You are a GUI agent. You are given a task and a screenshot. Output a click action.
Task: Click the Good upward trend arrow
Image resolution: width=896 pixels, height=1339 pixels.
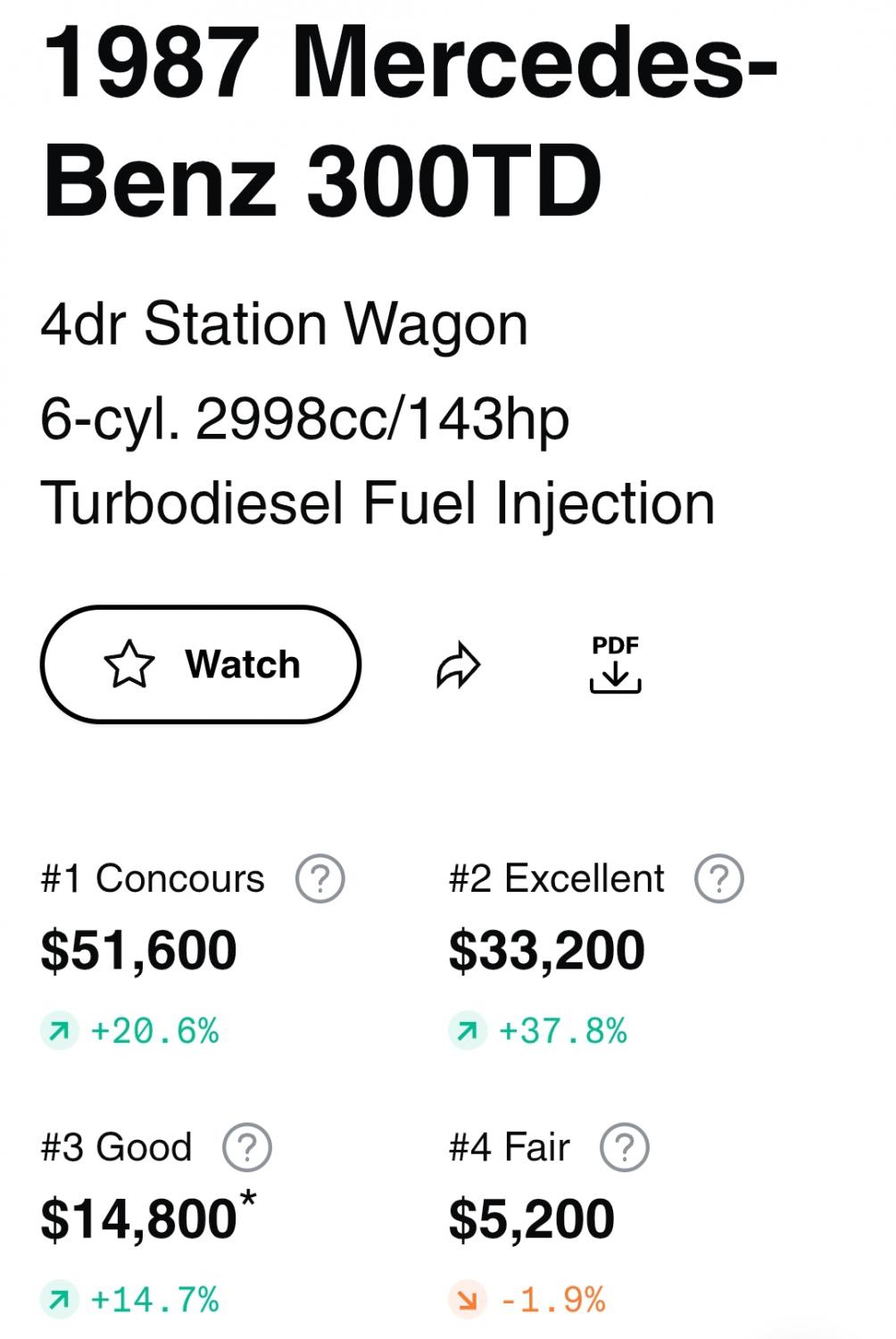tap(60, 1301)
